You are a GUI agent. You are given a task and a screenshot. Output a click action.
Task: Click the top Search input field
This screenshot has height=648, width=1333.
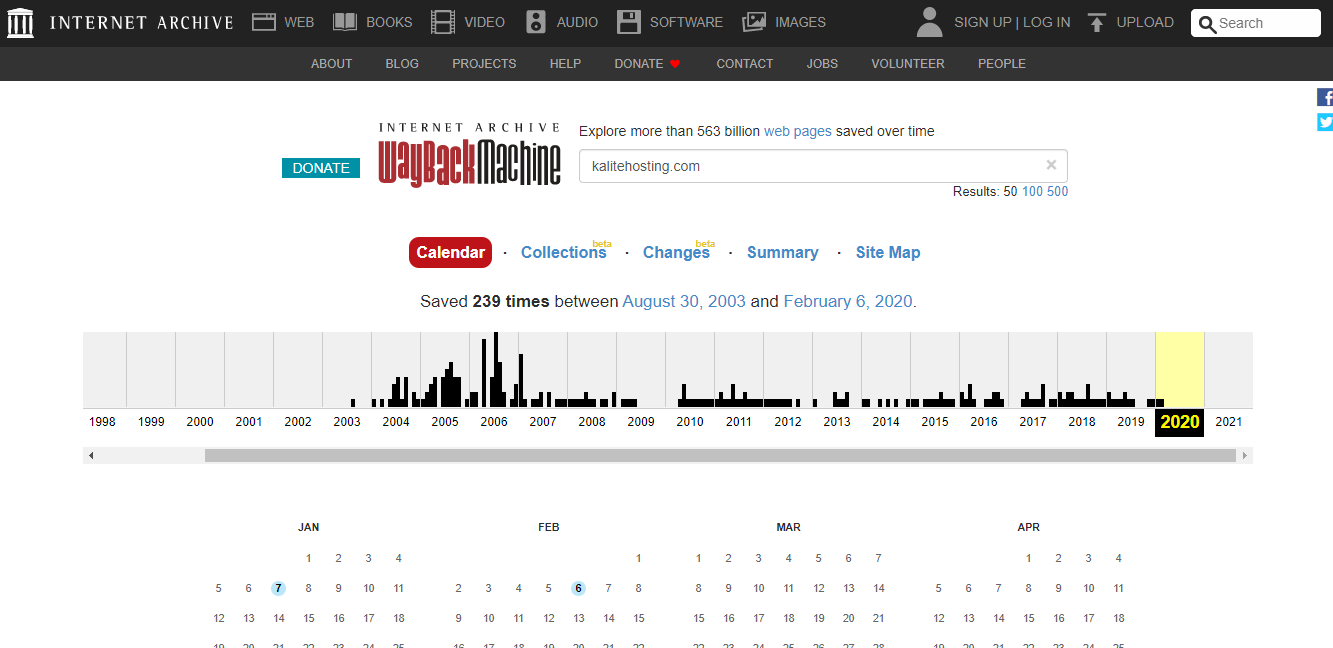[x=1256, y=23]
